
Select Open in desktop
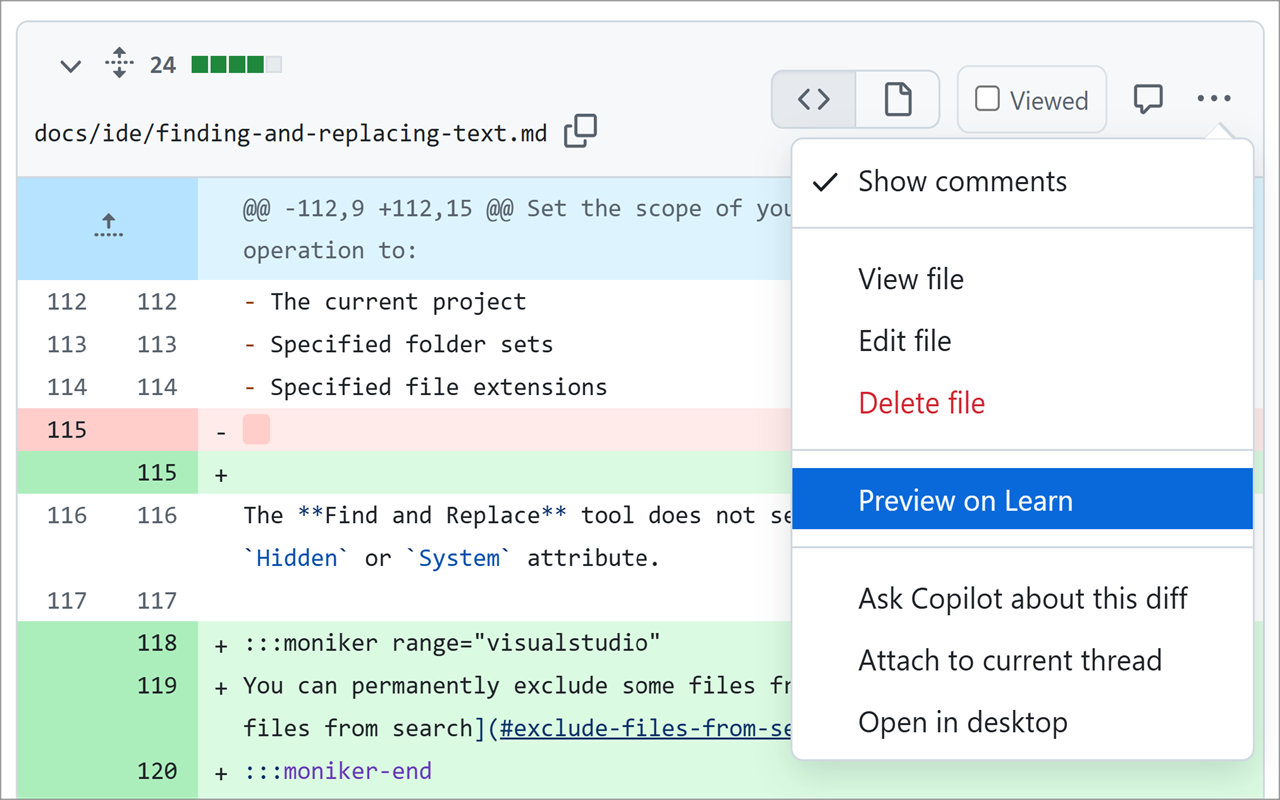click(963, 722)
